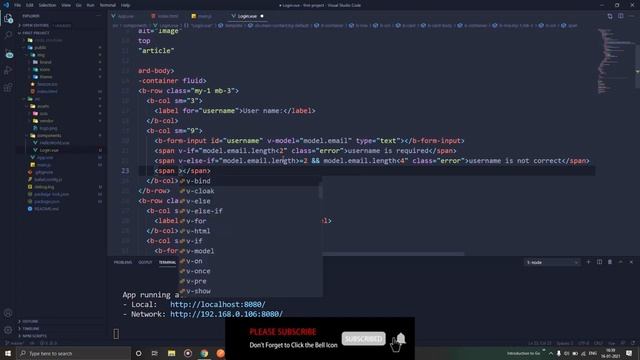Image resolution: width=640 pixels, height=360 pixels.
Task: Close the terminal panel
Action: (631, 262)
